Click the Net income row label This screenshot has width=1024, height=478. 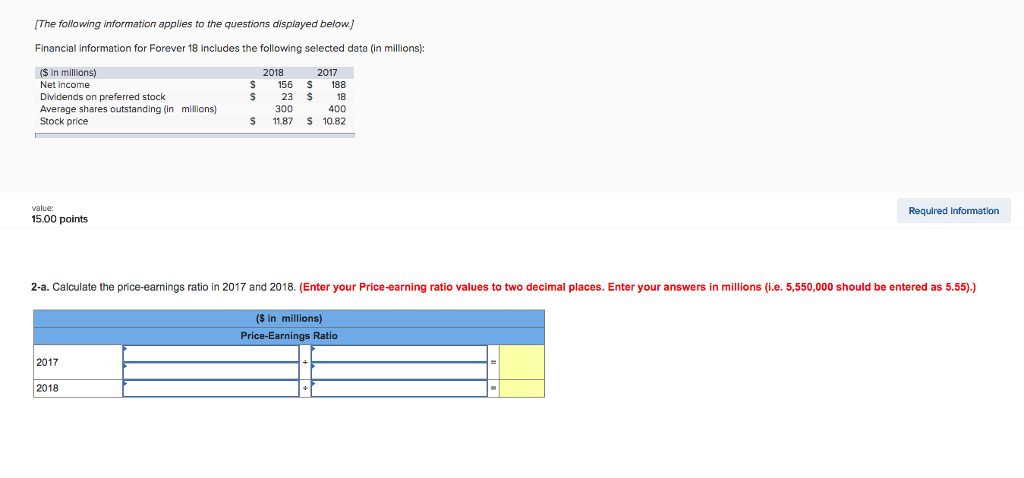(65, 85)
